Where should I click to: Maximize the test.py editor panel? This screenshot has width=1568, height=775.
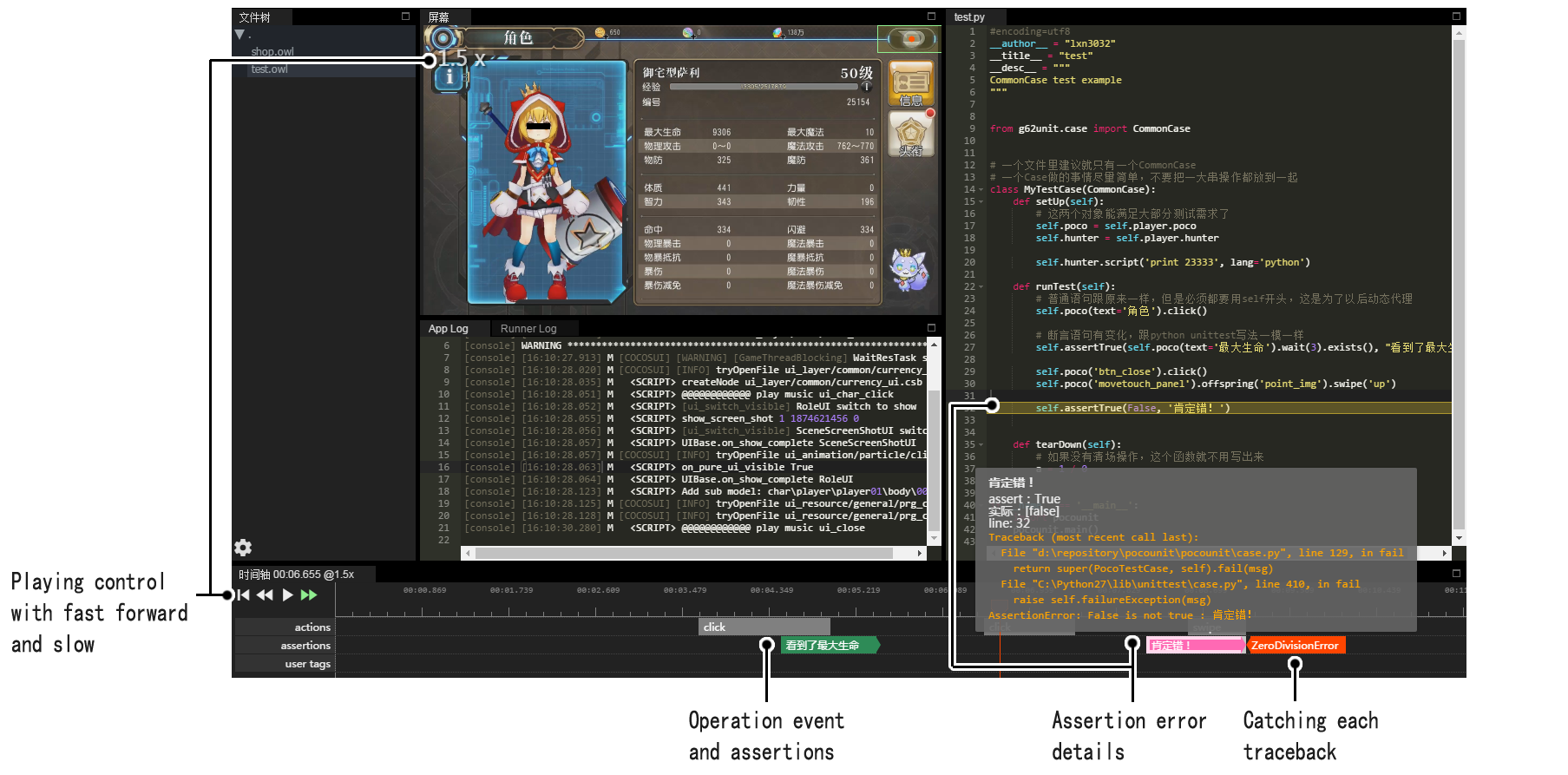[x=1456, y=16]
